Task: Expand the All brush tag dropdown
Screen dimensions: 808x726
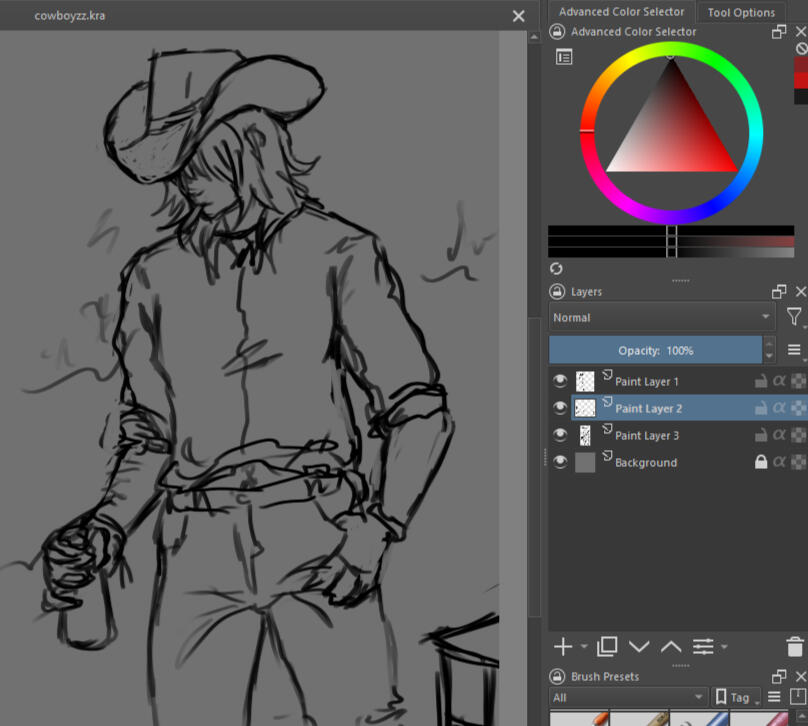Action: [628, 697]
